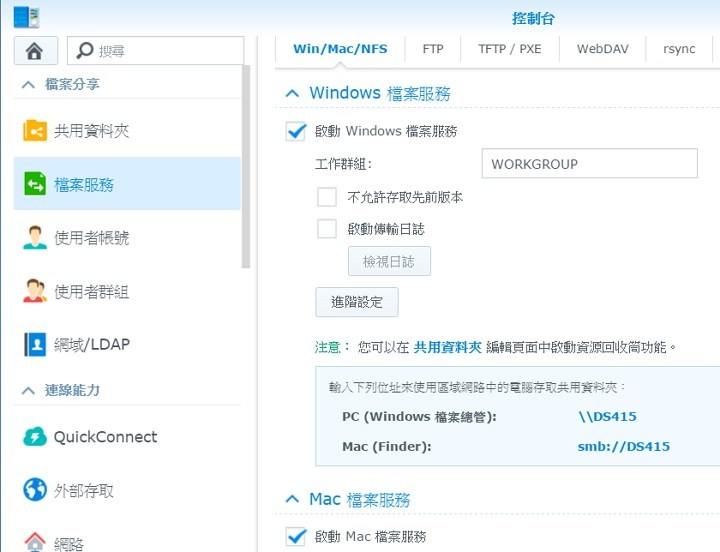Screen dimensions: 720x552
Task: Select 使用者群組 in sidebar
Action: click(x=127, y=291)
